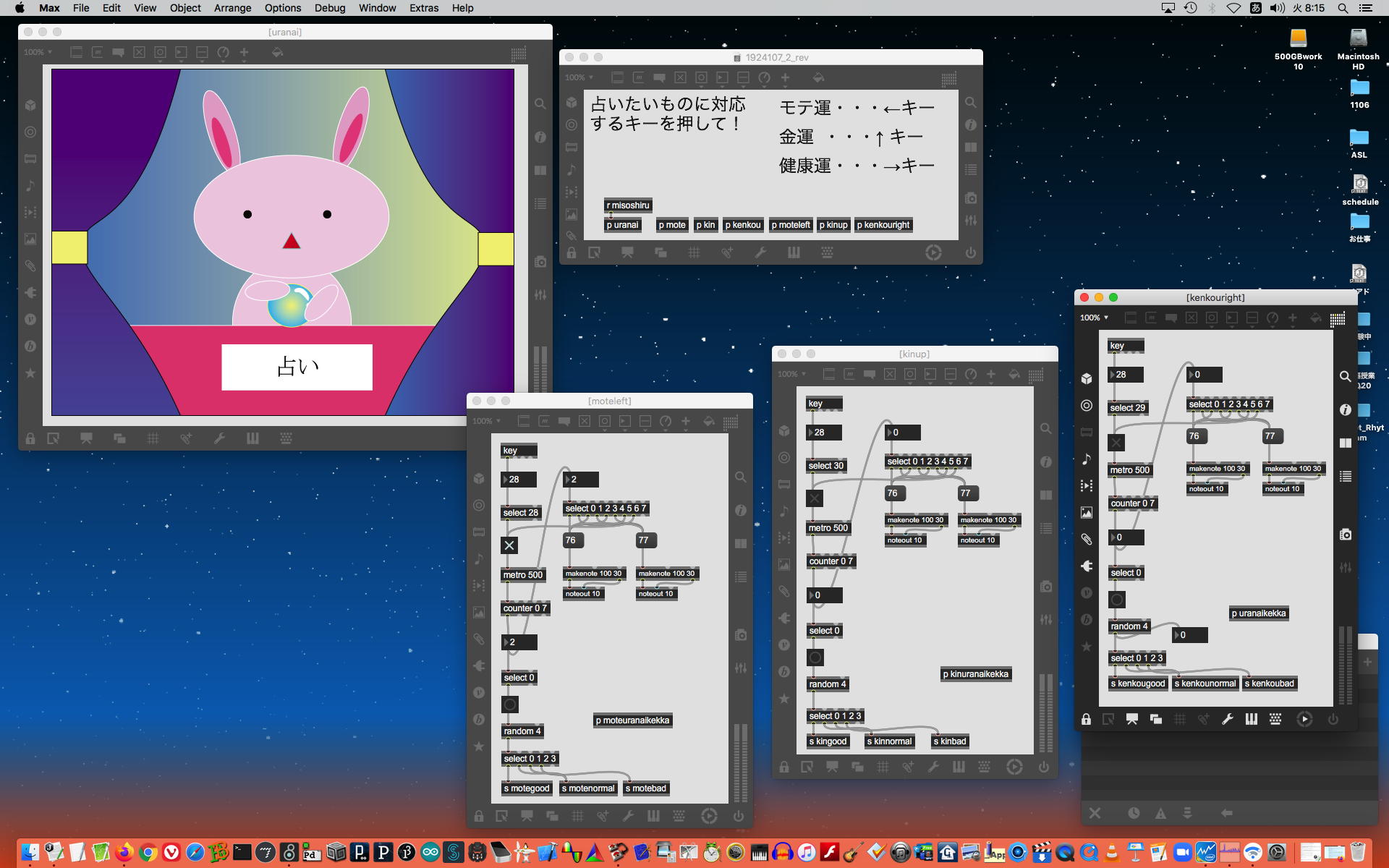Open Plug-ins browser in kenkouright sidebar

coord(1087,566)
